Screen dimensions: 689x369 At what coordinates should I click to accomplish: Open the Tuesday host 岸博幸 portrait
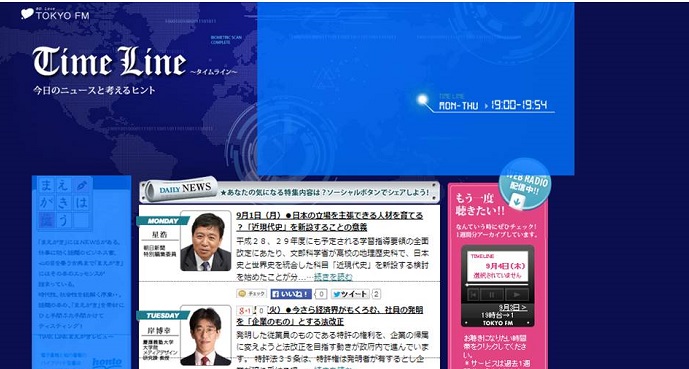(x=206, y=336)
